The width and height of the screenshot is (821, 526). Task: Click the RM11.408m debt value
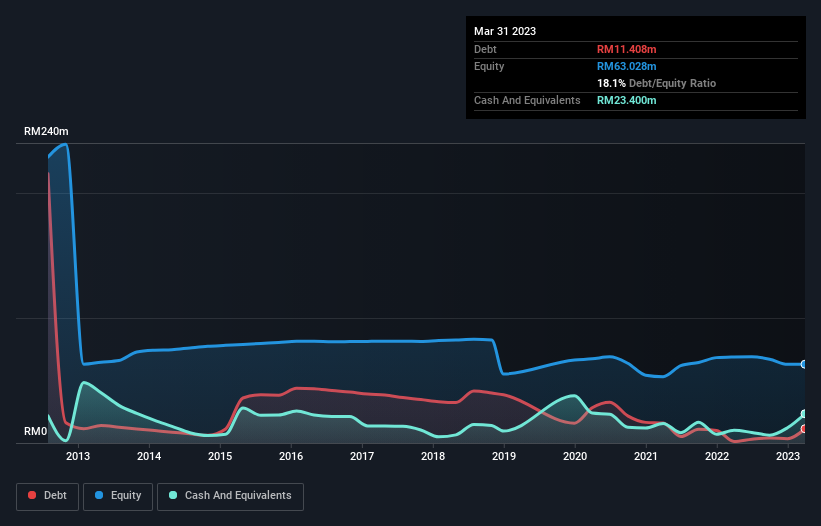tap(626, 49)
